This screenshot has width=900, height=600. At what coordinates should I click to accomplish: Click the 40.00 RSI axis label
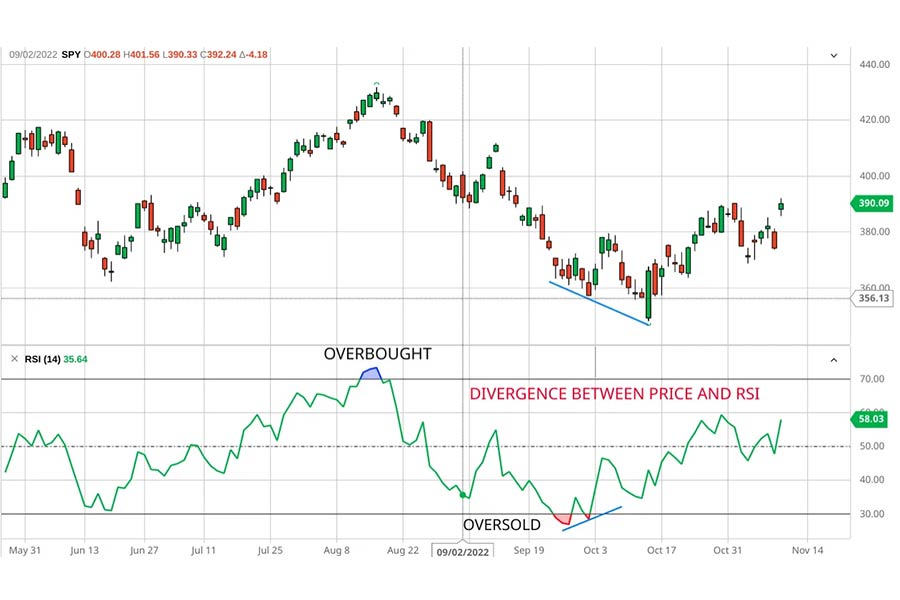pyautogui.click(x=872, y=480)
